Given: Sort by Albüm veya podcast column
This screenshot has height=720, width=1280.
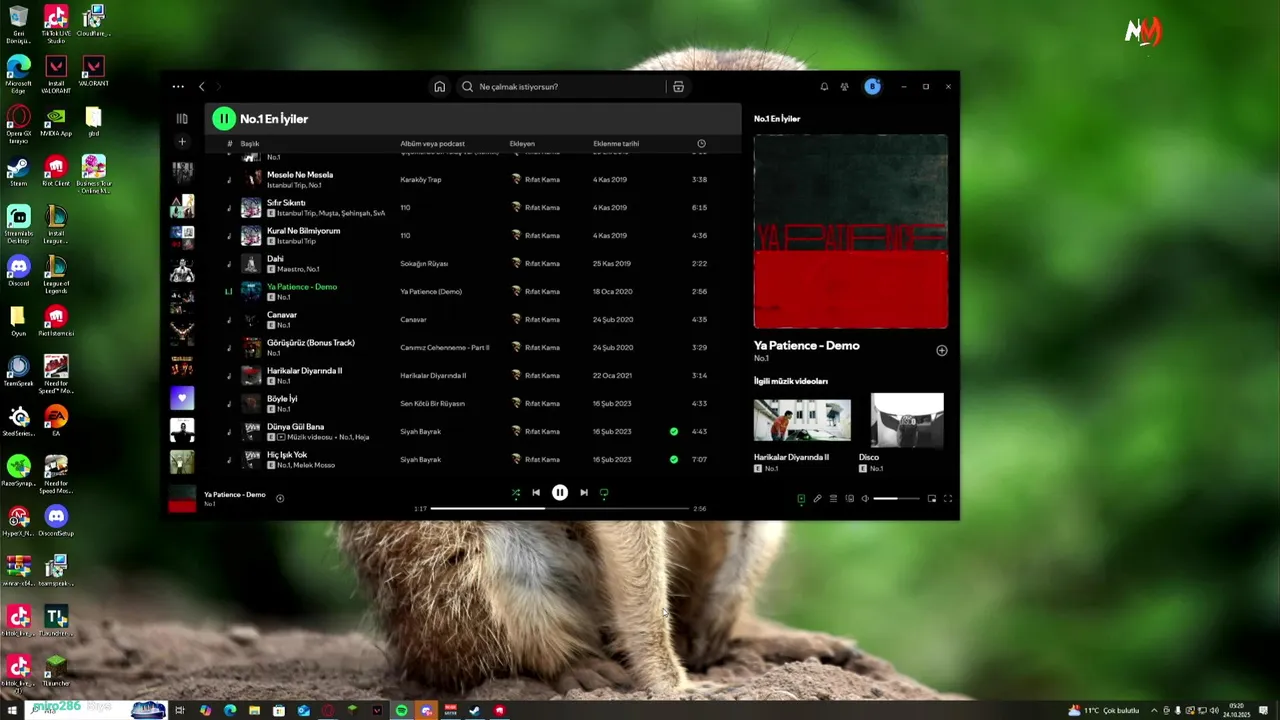Looking at the screenshot, I should (x=432, y=144).
